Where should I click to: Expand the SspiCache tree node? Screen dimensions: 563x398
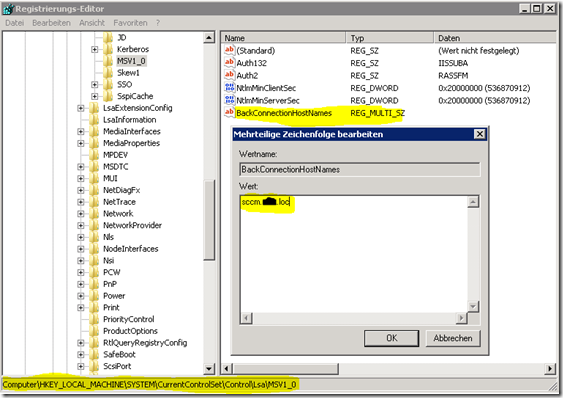(x=95, y=96)
